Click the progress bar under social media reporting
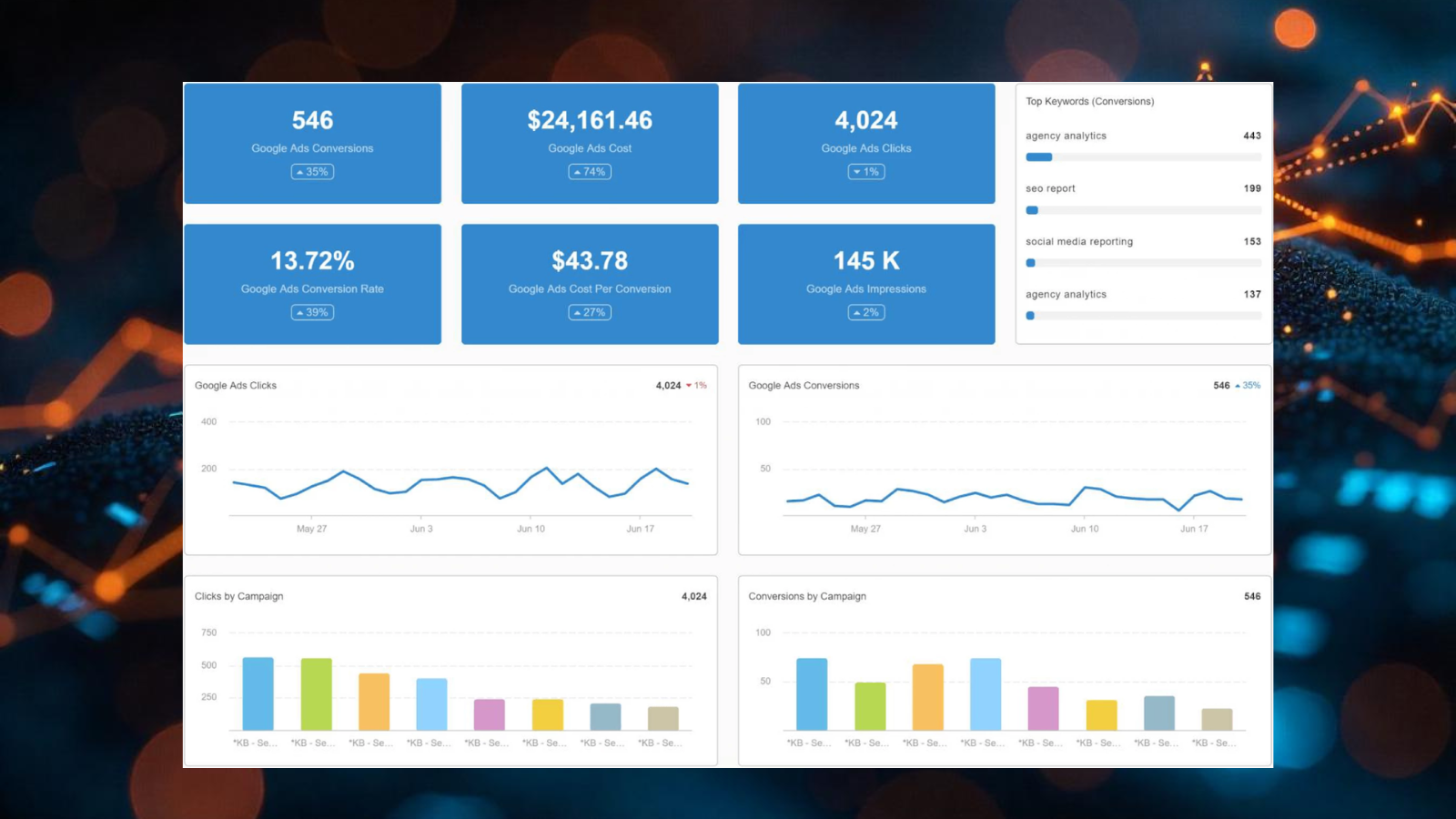This screenshot has width=1456, height=819. [1143, 263]
